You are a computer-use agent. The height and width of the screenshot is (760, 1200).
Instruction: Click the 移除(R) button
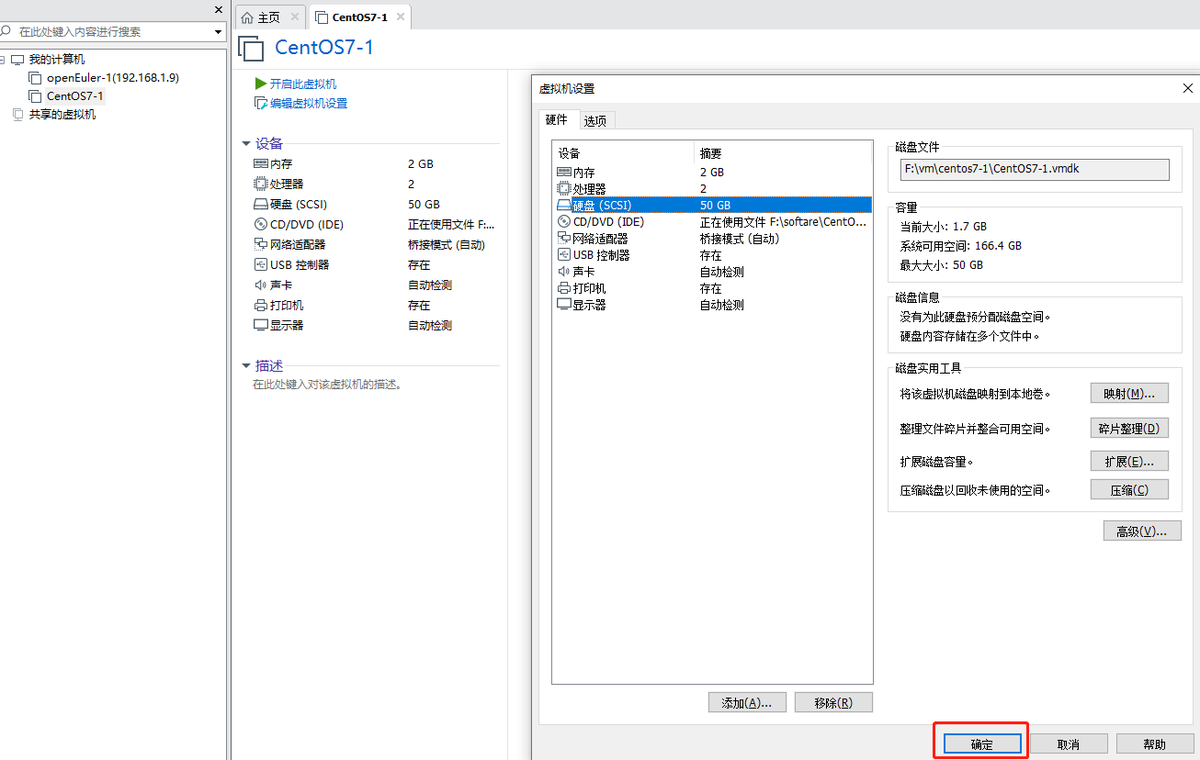(833, 703)
